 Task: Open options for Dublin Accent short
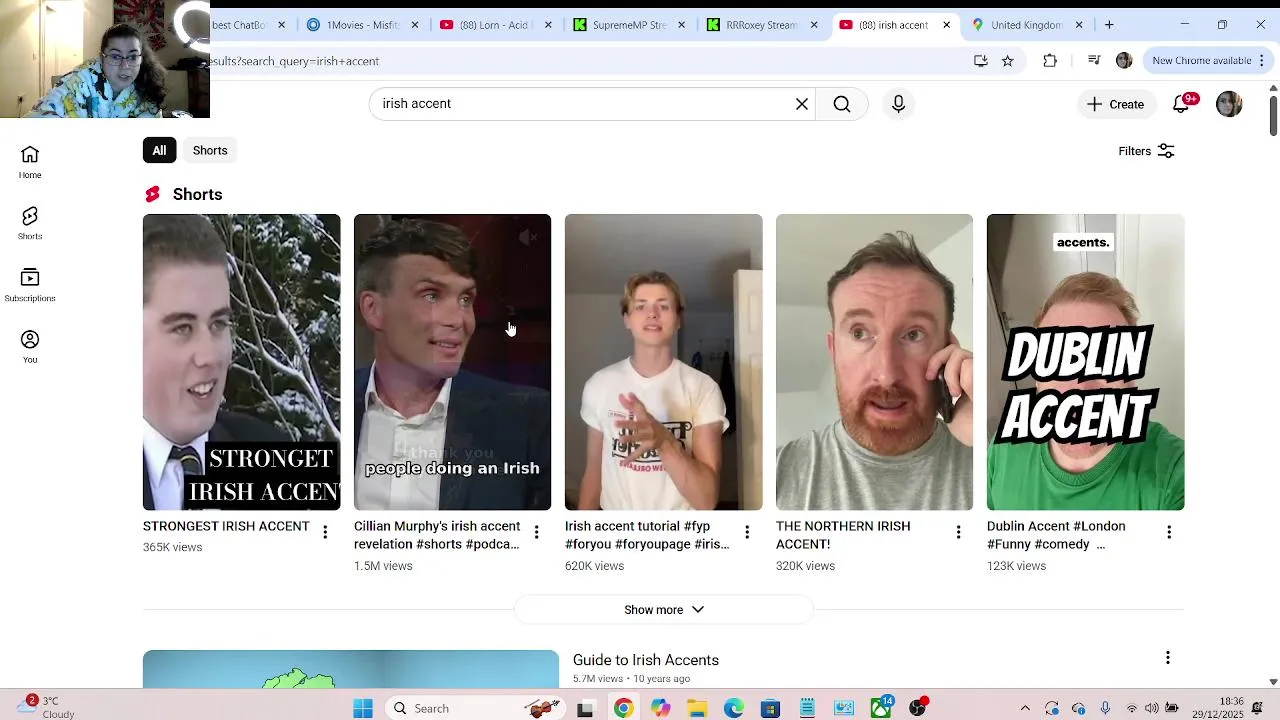click(1169, 532)
